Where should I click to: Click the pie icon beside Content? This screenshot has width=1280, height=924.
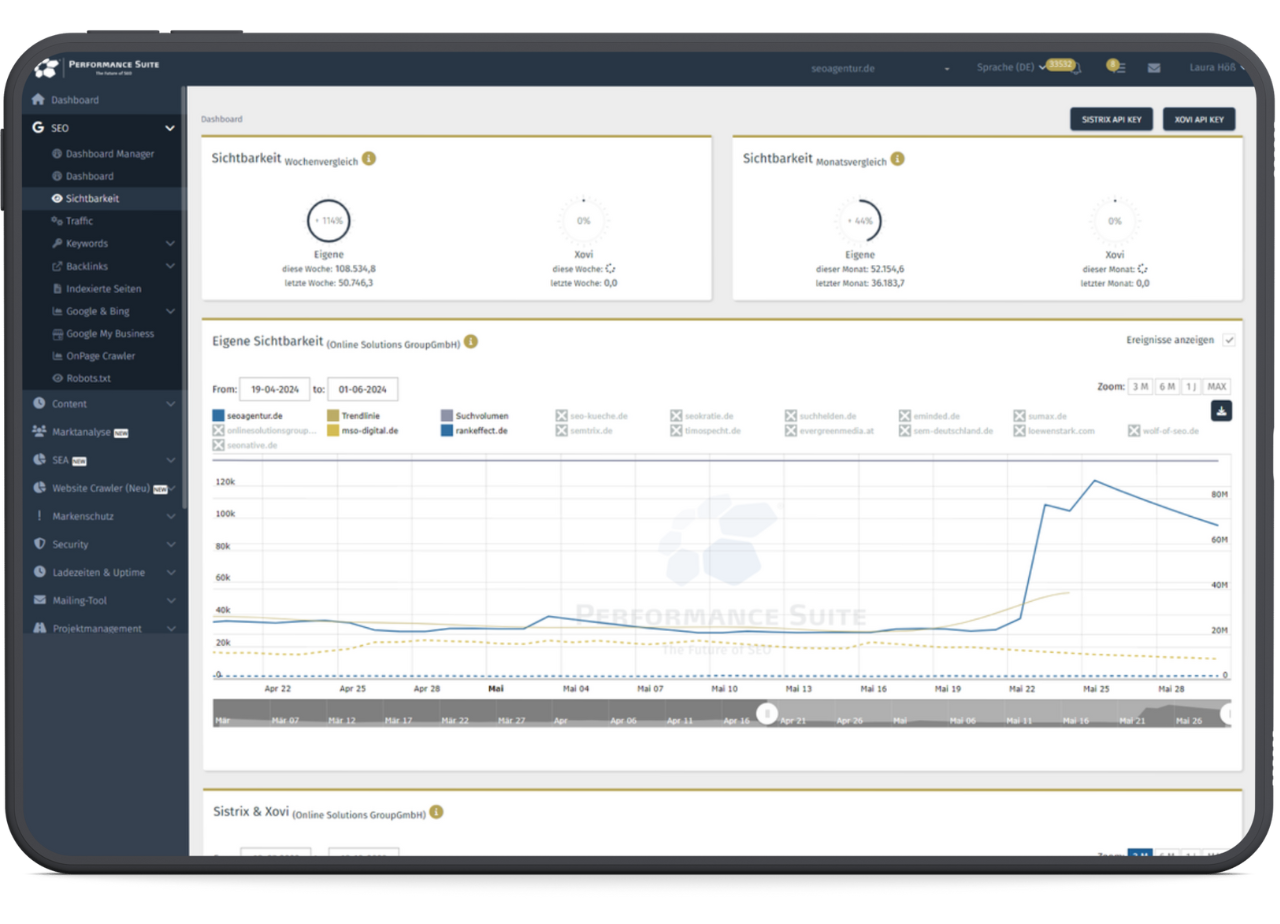pyautogui.click(x=39, y=403)
